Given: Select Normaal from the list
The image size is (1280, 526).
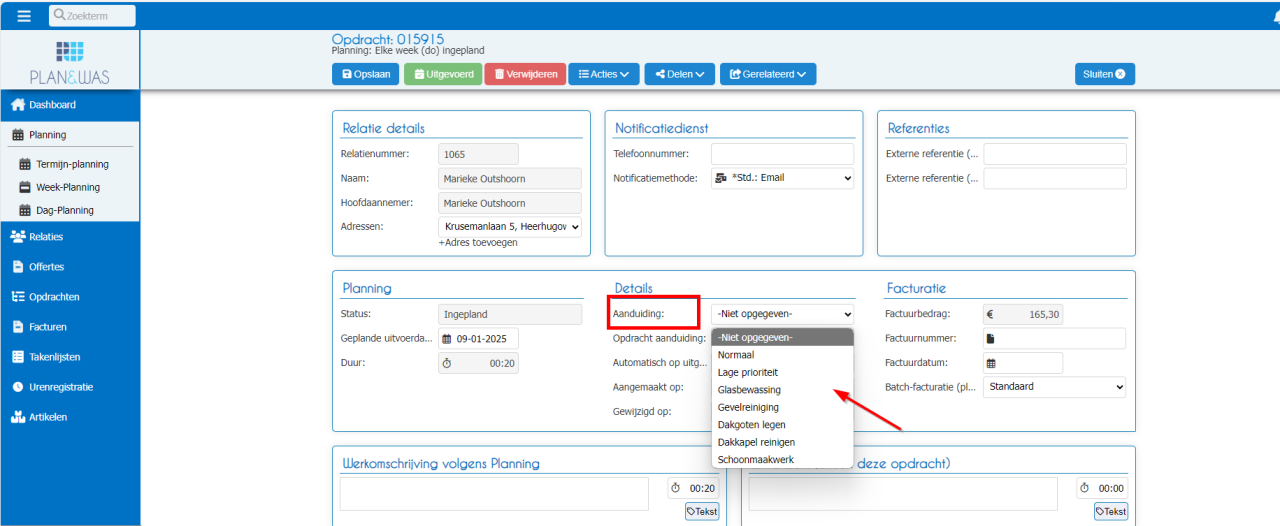Looking at the screenshot, I should [x=782, y=355].
